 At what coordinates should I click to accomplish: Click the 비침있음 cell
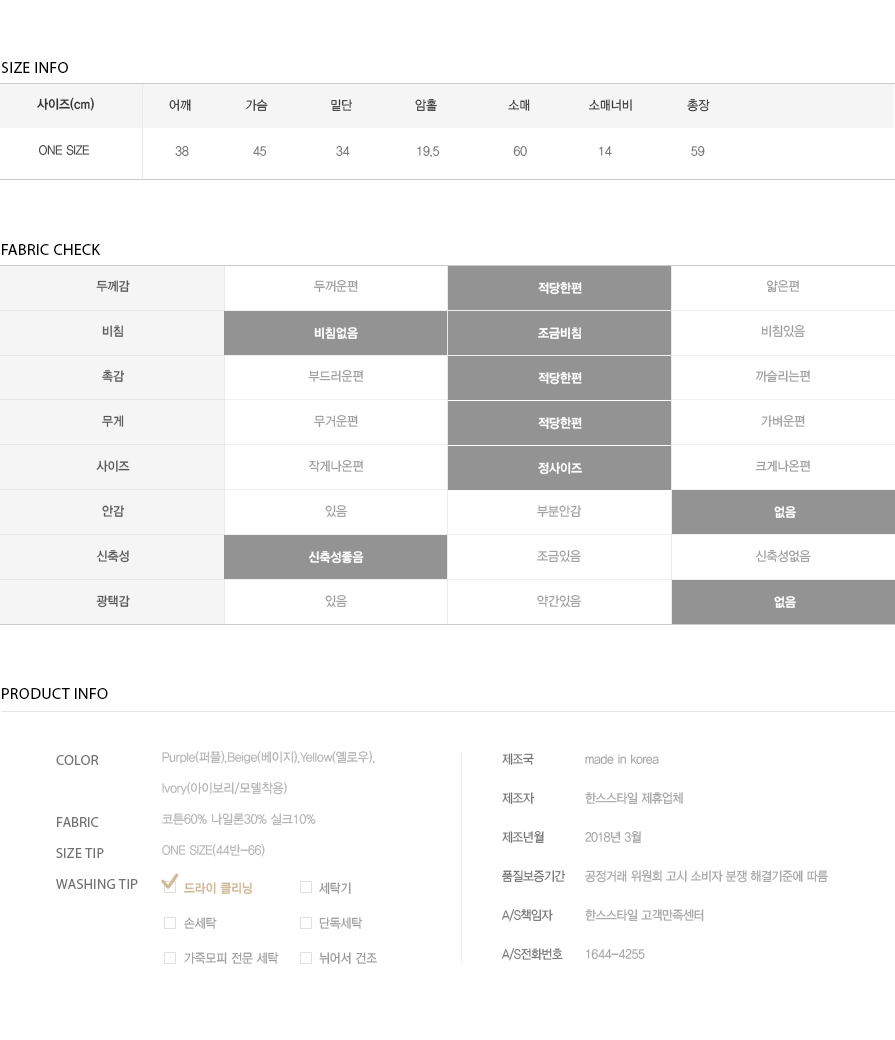[783, 331]
